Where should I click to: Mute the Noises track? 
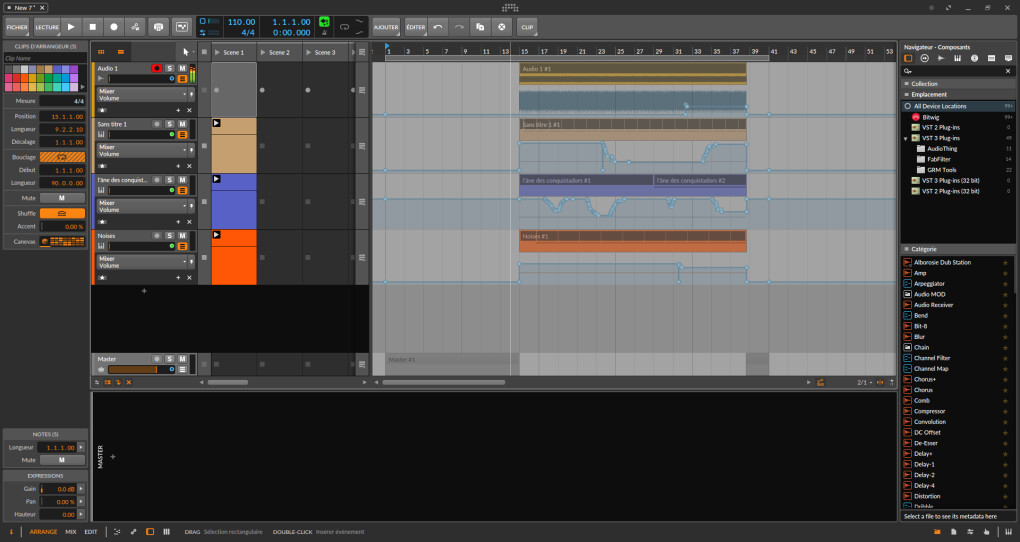(182, 236)
